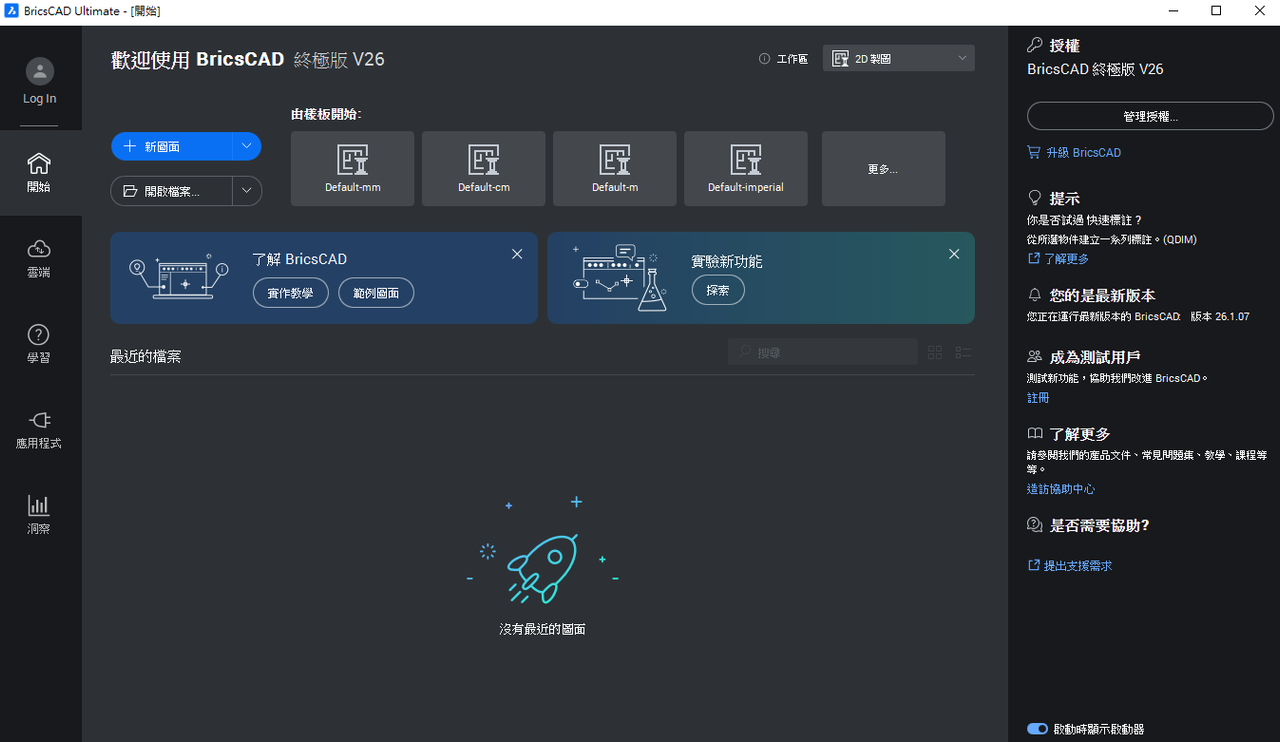Go to the 開始 home section

tap(40, 173)
